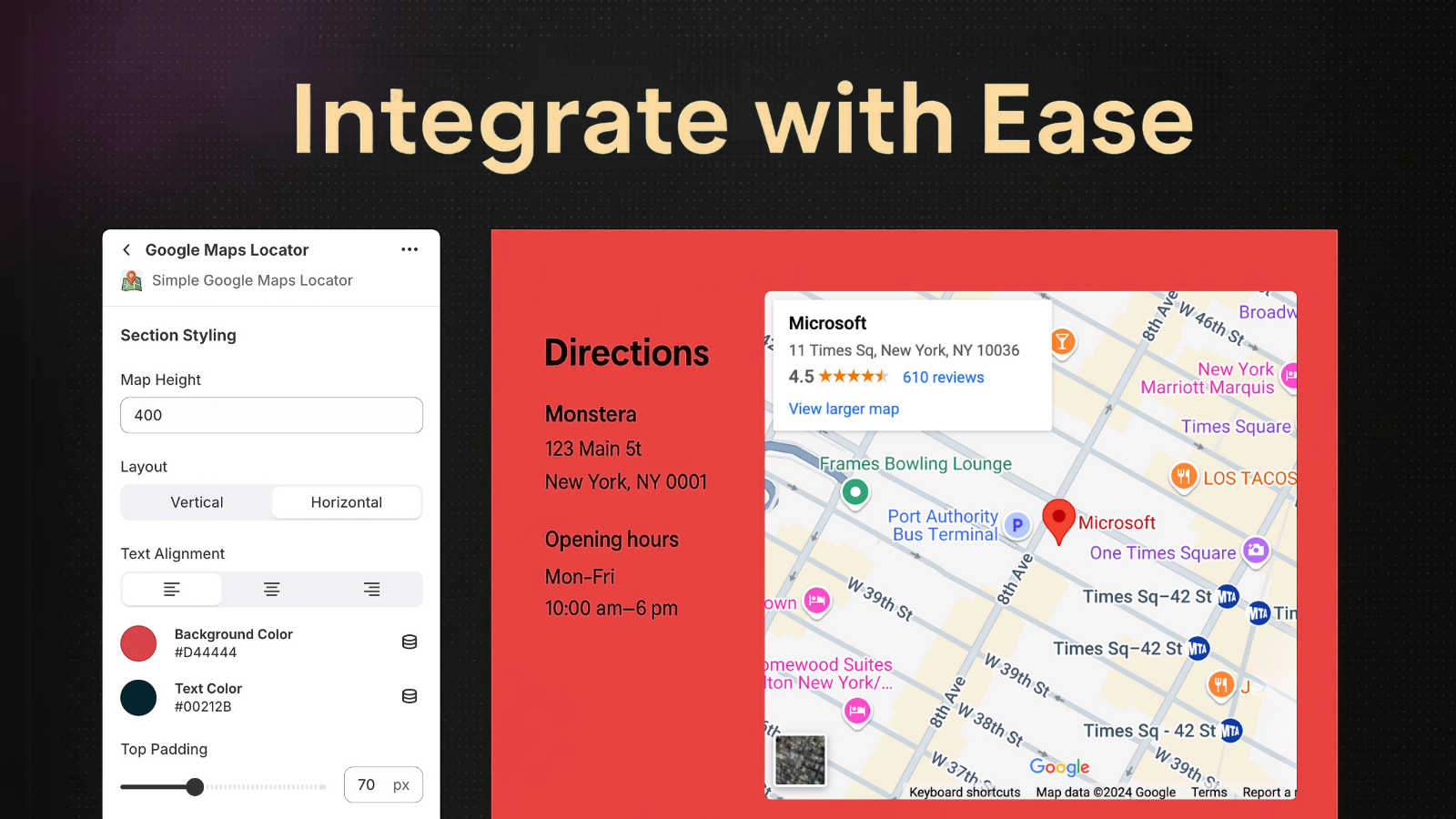This screenshot has height=819, width=1456.
Task: Click the Frames Bowling Lounge green marker
Action: pos(854,492)
